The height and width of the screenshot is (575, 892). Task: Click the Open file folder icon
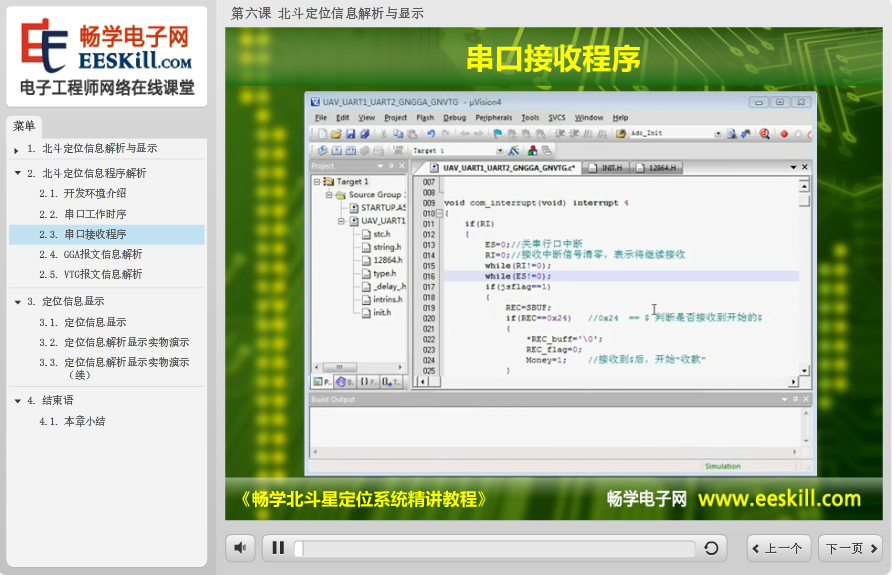point(336,134)
